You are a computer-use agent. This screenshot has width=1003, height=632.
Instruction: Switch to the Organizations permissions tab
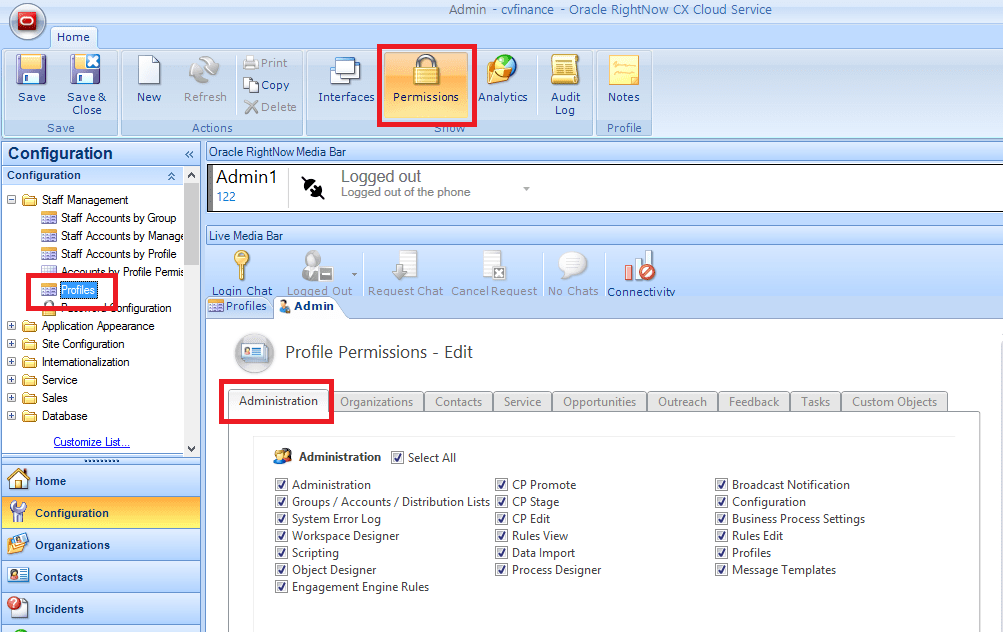click(376, 402)
